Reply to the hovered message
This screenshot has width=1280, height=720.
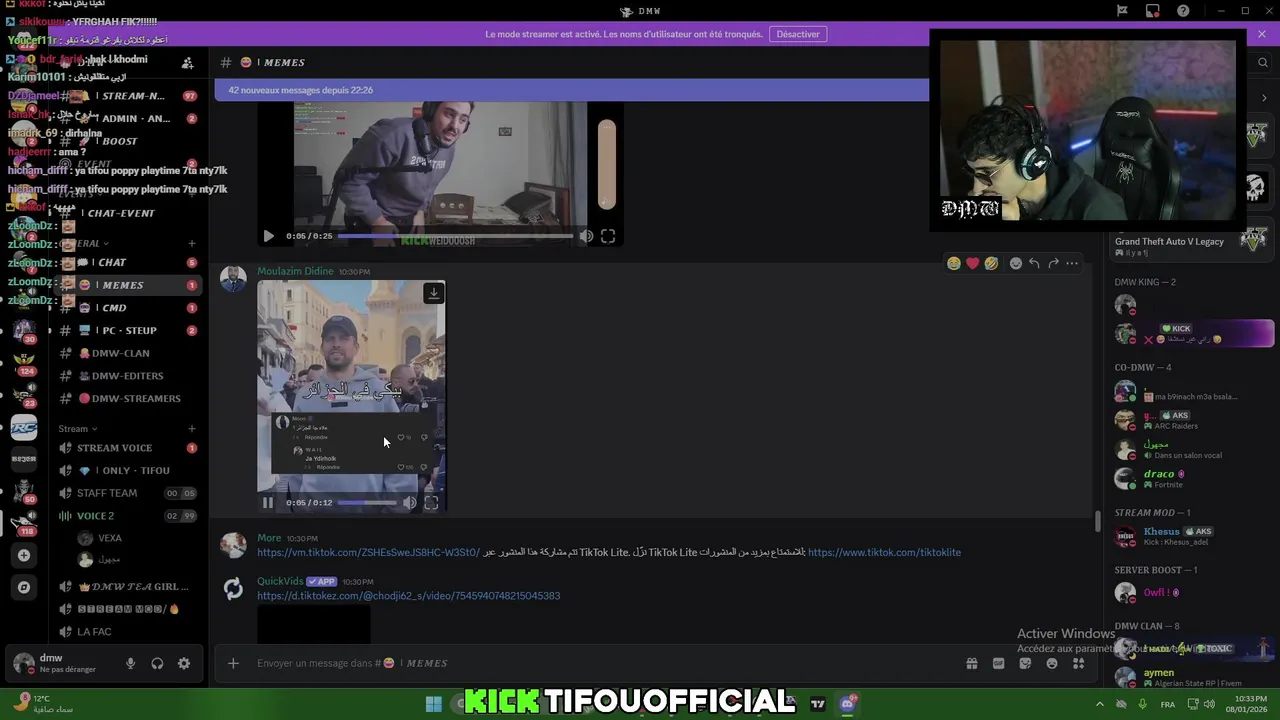tap(1034, 263)
